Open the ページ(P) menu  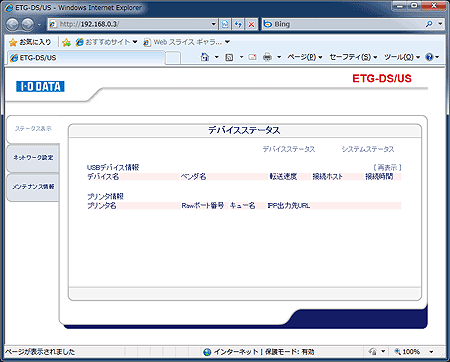pos(305,57)
